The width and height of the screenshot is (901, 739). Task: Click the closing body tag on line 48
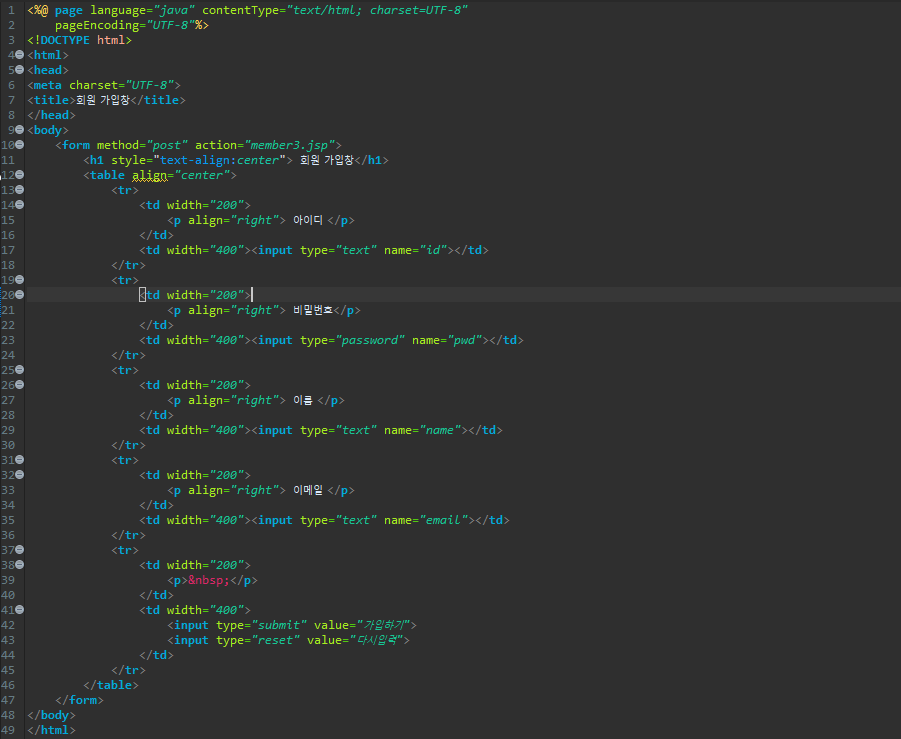pos(51,715)
